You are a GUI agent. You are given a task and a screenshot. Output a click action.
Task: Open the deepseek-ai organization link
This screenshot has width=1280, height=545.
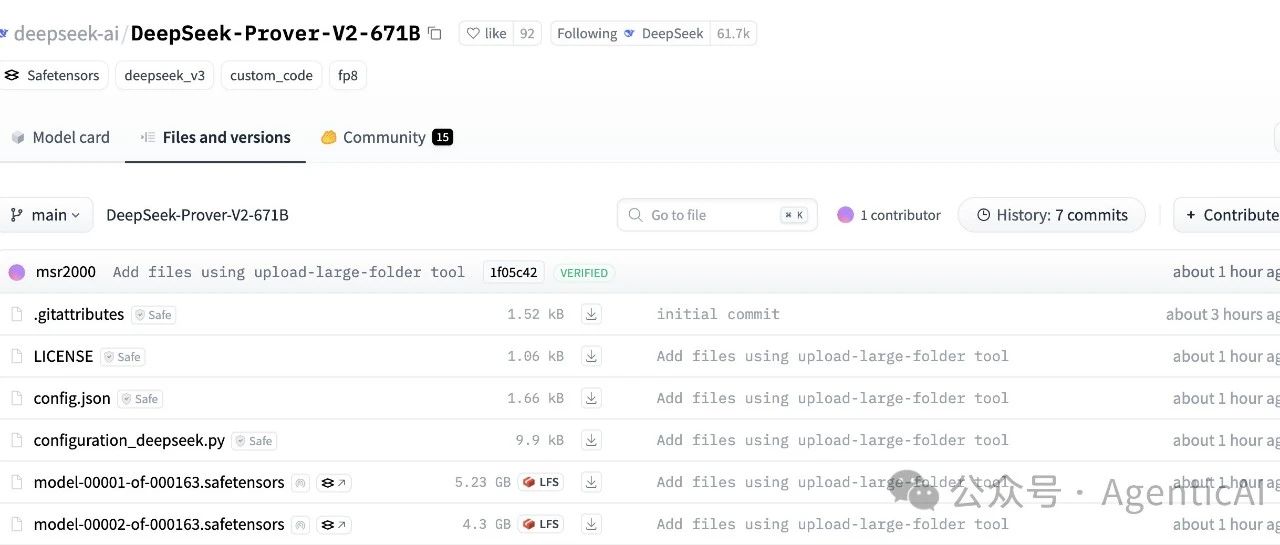pyautogui.click(x=65, y=33)
